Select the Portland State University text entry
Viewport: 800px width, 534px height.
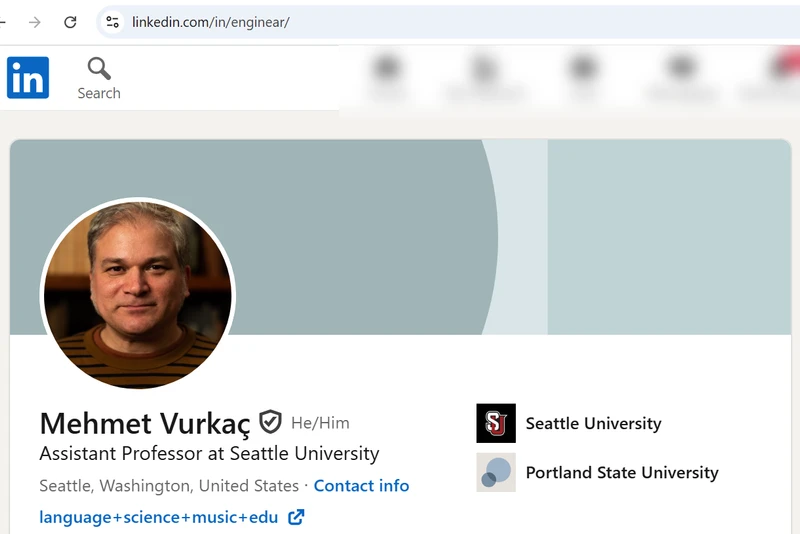622,473
